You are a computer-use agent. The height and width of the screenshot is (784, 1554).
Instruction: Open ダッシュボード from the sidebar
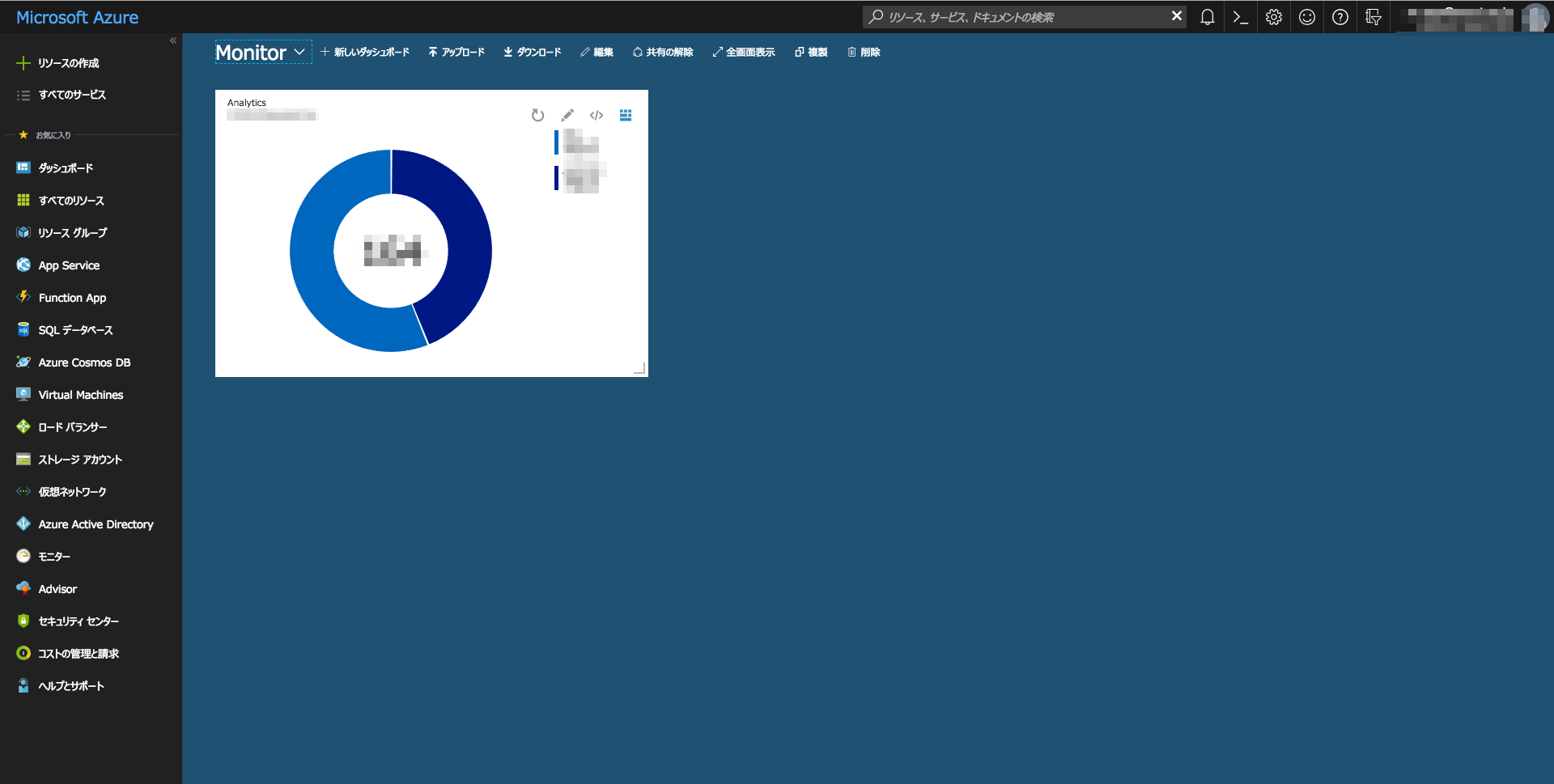(x=66, y=168)
